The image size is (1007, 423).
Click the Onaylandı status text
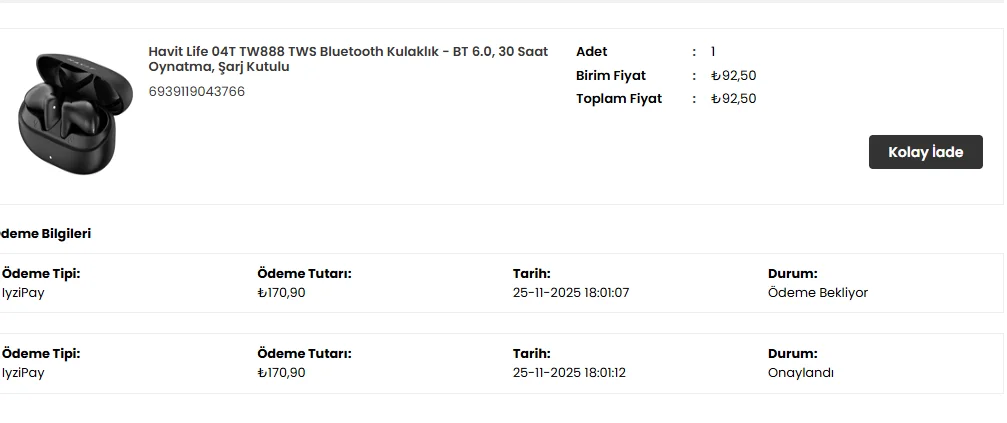pyautogui.click(x=800, y=373)
